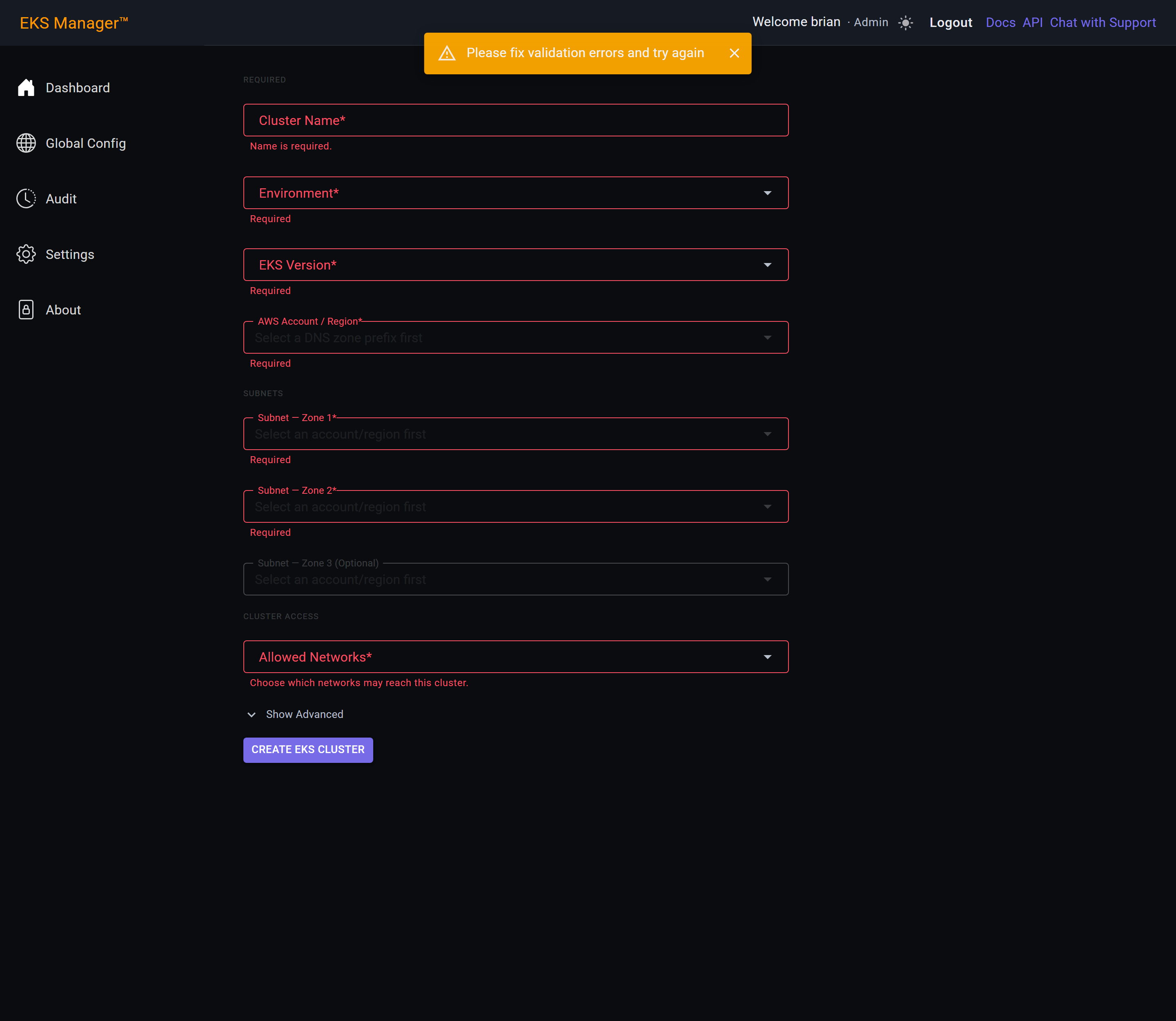The width and height of the screenshot is (1176, 1021).
Task: Open the Subnet Zone 3 (Optional) dropdown
Action: [x=516, y=579]
